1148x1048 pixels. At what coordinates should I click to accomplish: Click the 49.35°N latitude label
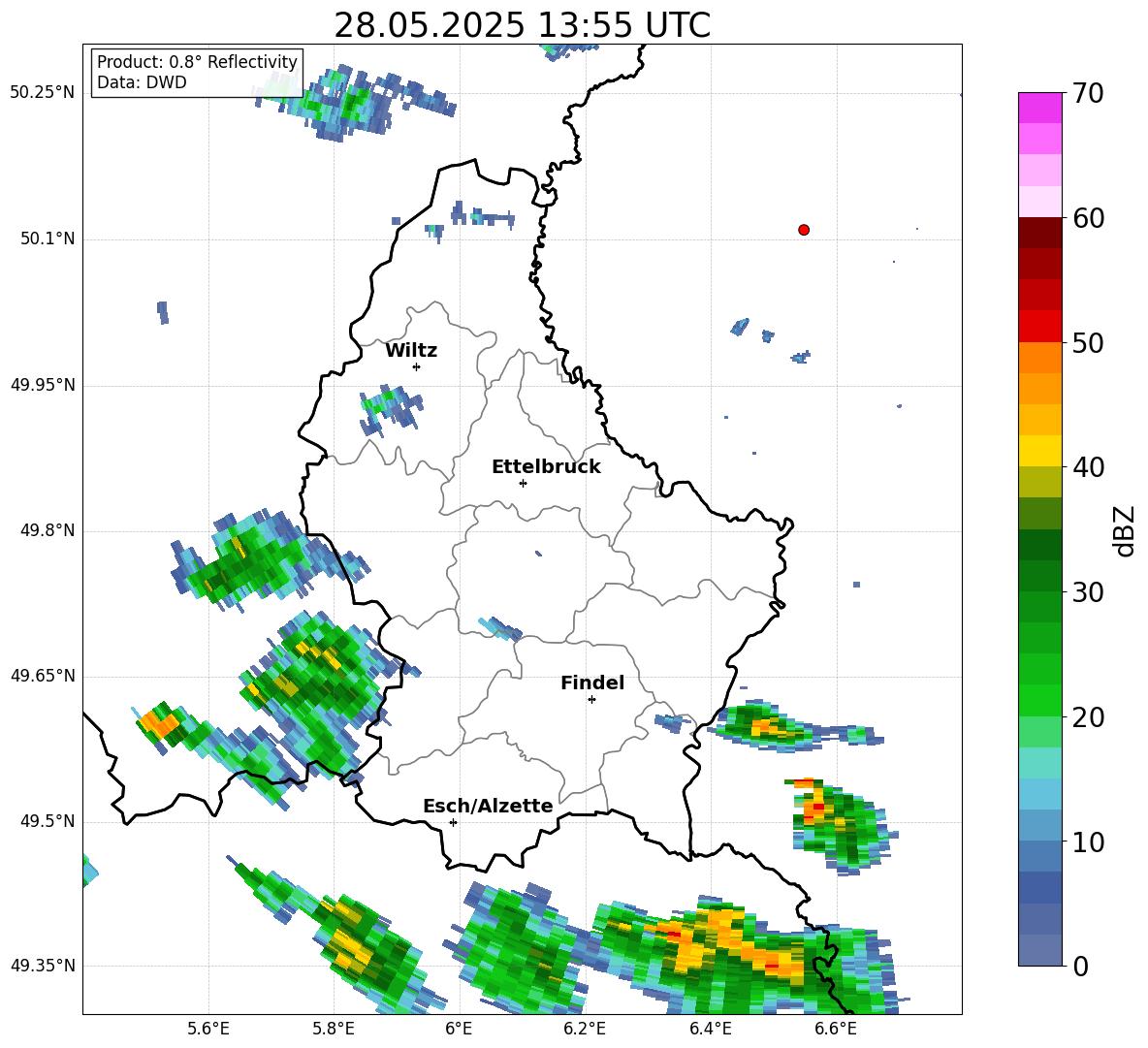pyautogui.click(x=42, y=966)
